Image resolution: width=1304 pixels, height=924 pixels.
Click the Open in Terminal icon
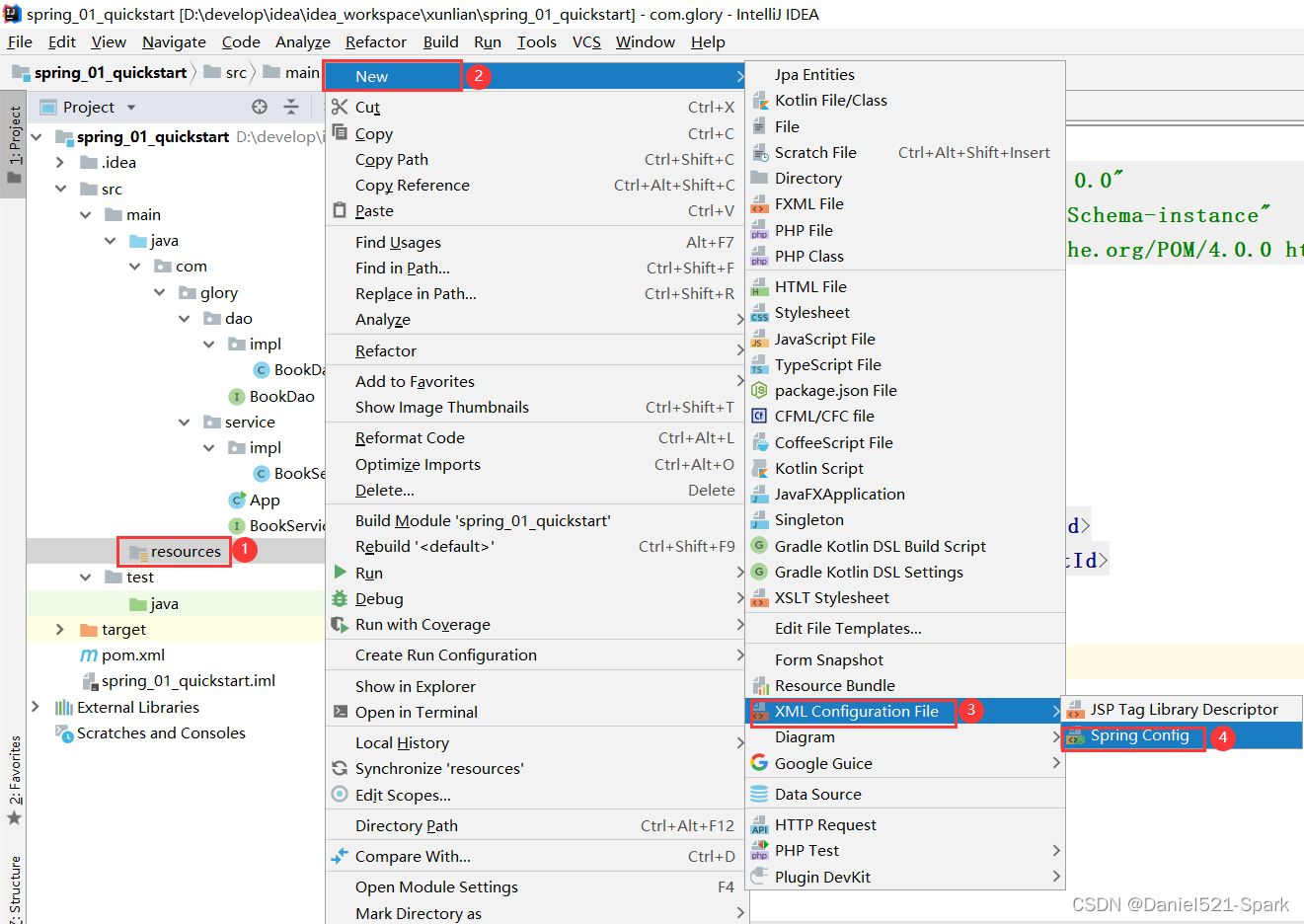tap(340, 712)
